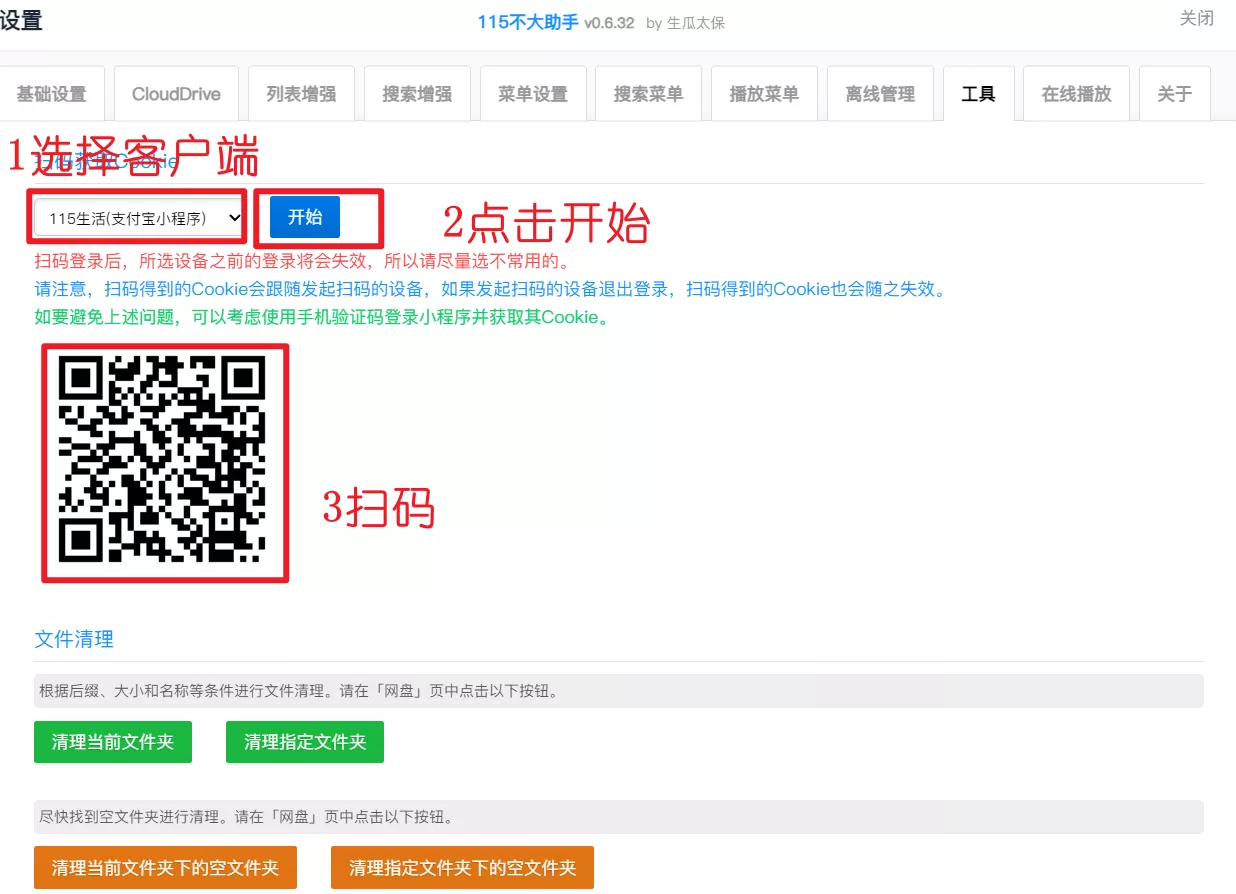Click the version text v0.6.32
Screen dimensions: 1236x894
point(609,23)
